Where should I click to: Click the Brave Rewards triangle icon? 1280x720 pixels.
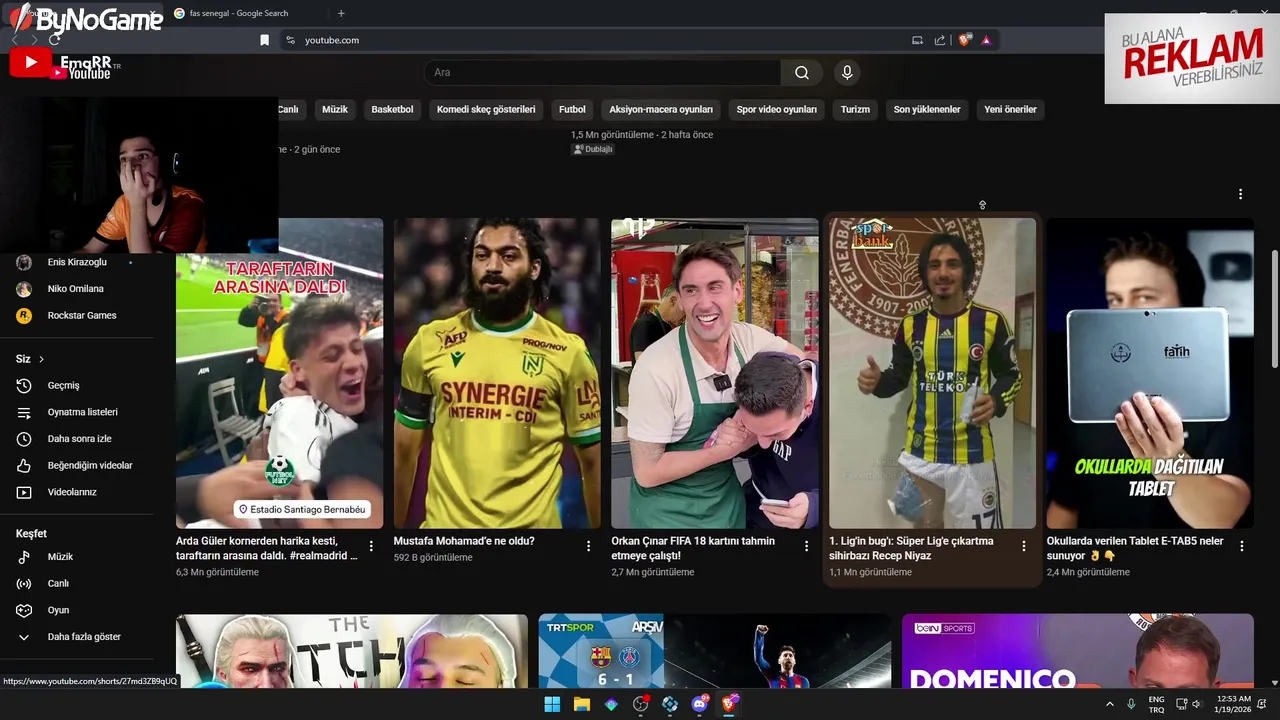tap(986, 40)
